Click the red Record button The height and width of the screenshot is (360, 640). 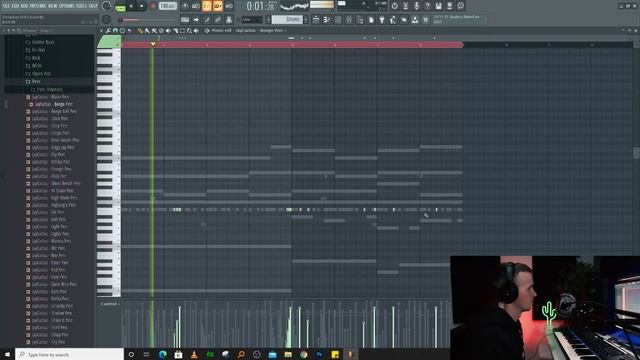(153, 6)
